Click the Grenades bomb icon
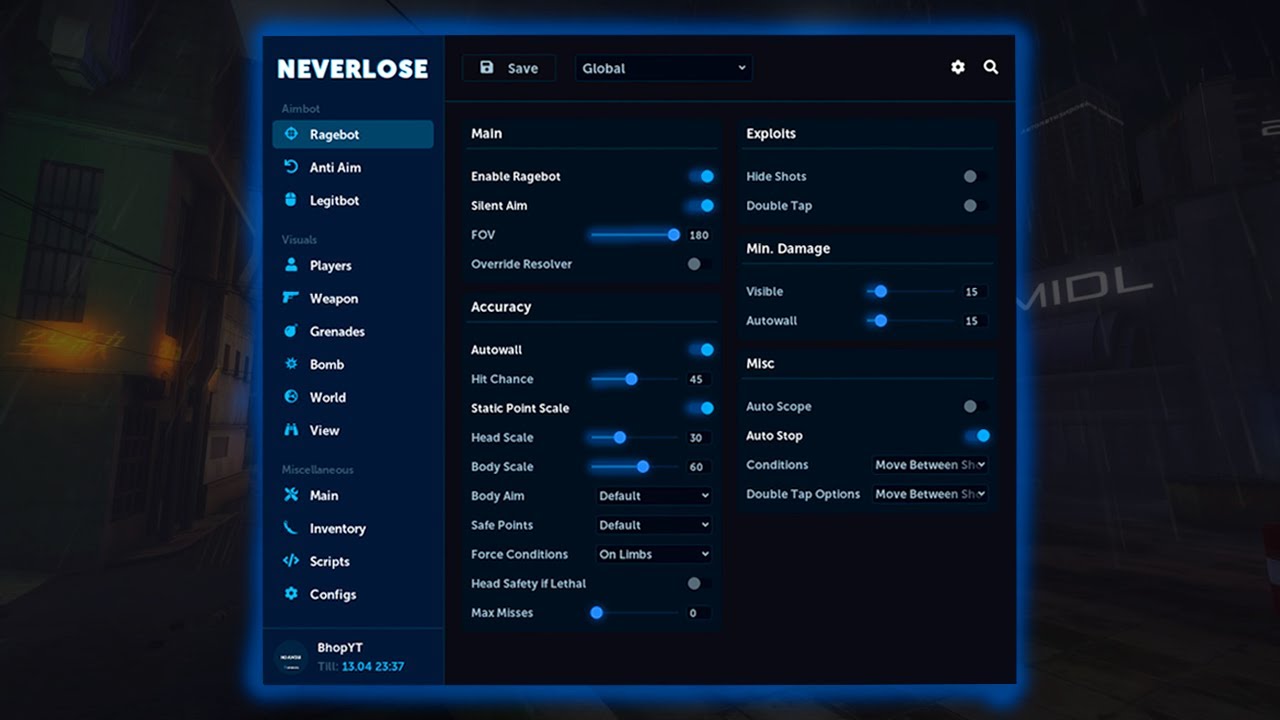1280x720 pixels. [x=291, y=331]
